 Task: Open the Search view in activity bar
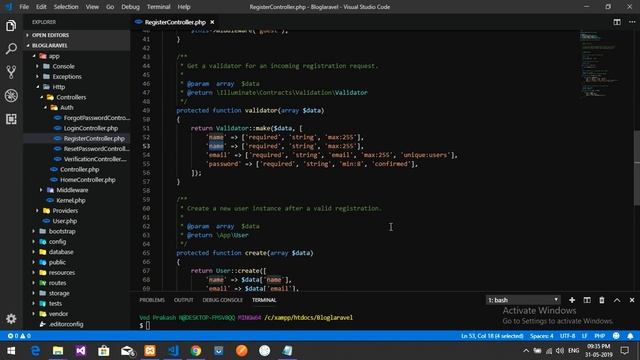click(x=11, y=49)
